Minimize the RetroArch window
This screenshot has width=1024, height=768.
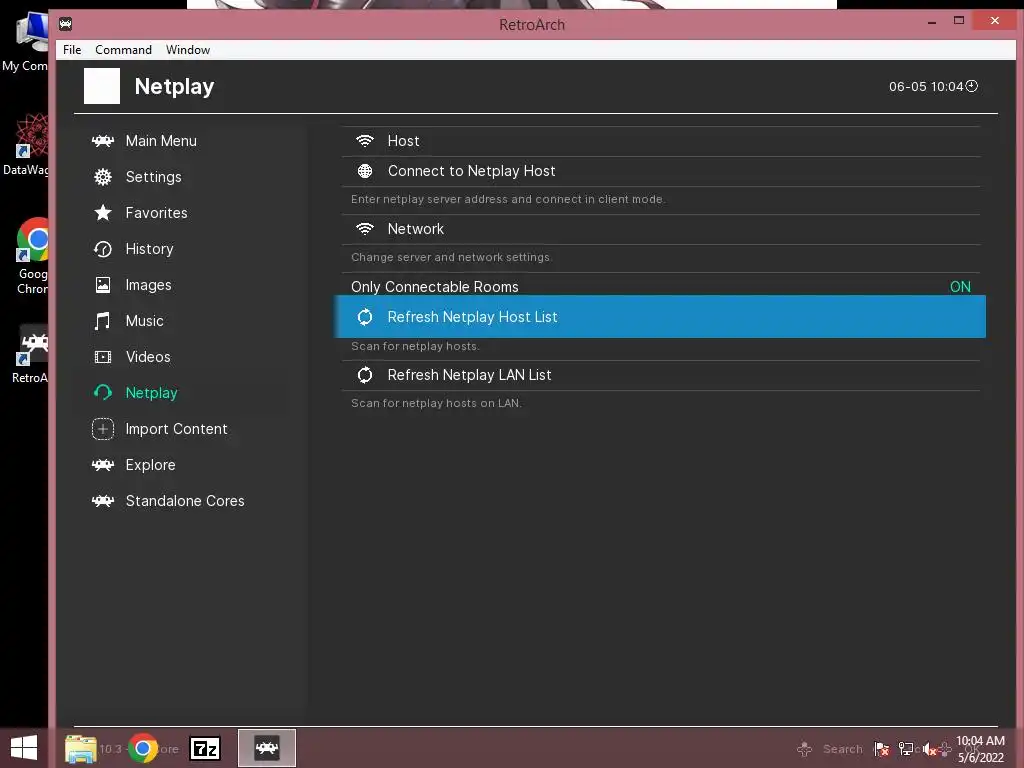click(932, 22)
